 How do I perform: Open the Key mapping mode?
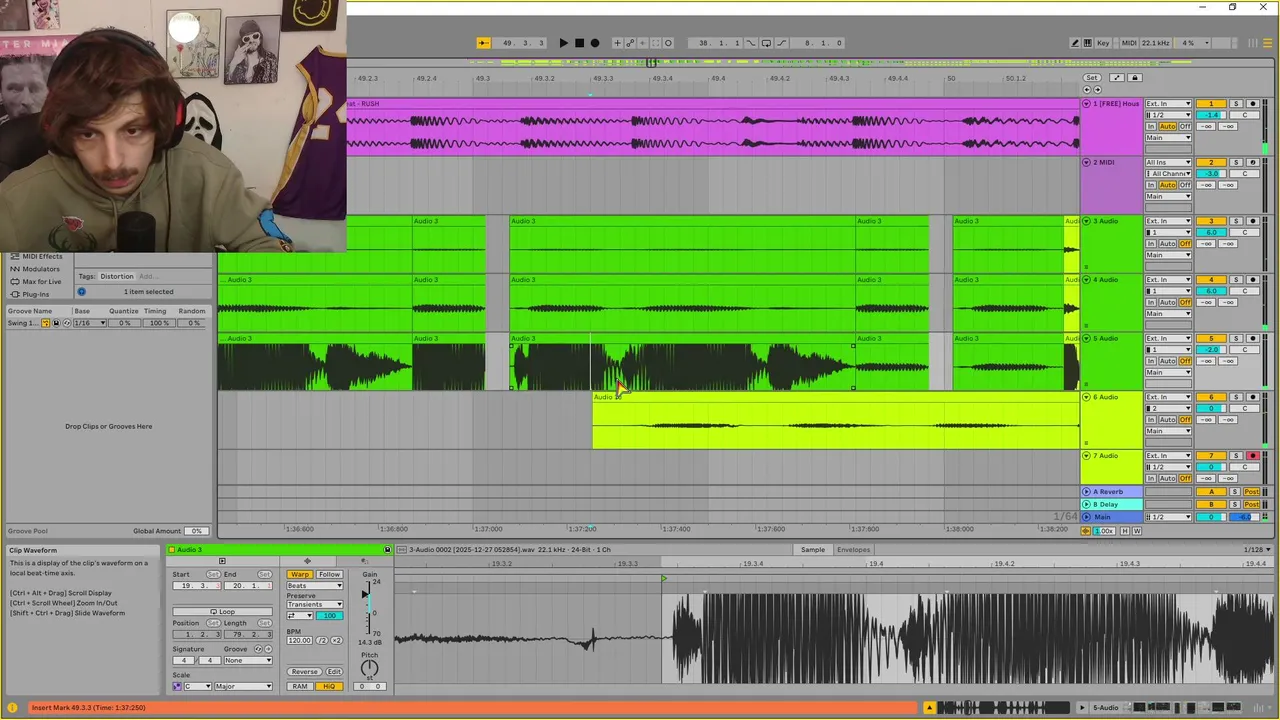(x=1103, y=43)
